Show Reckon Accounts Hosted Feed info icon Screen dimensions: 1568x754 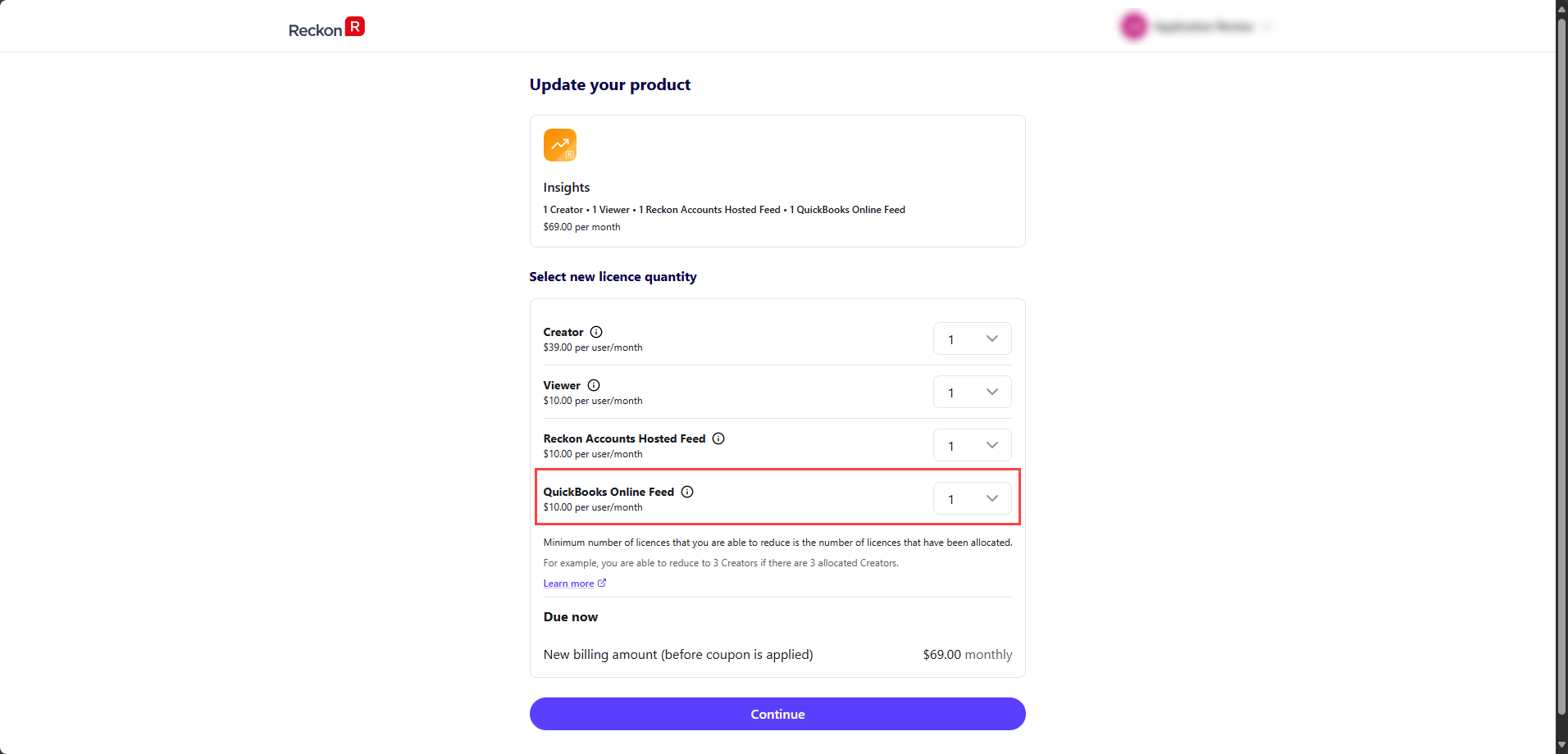[x=718, y=438]
